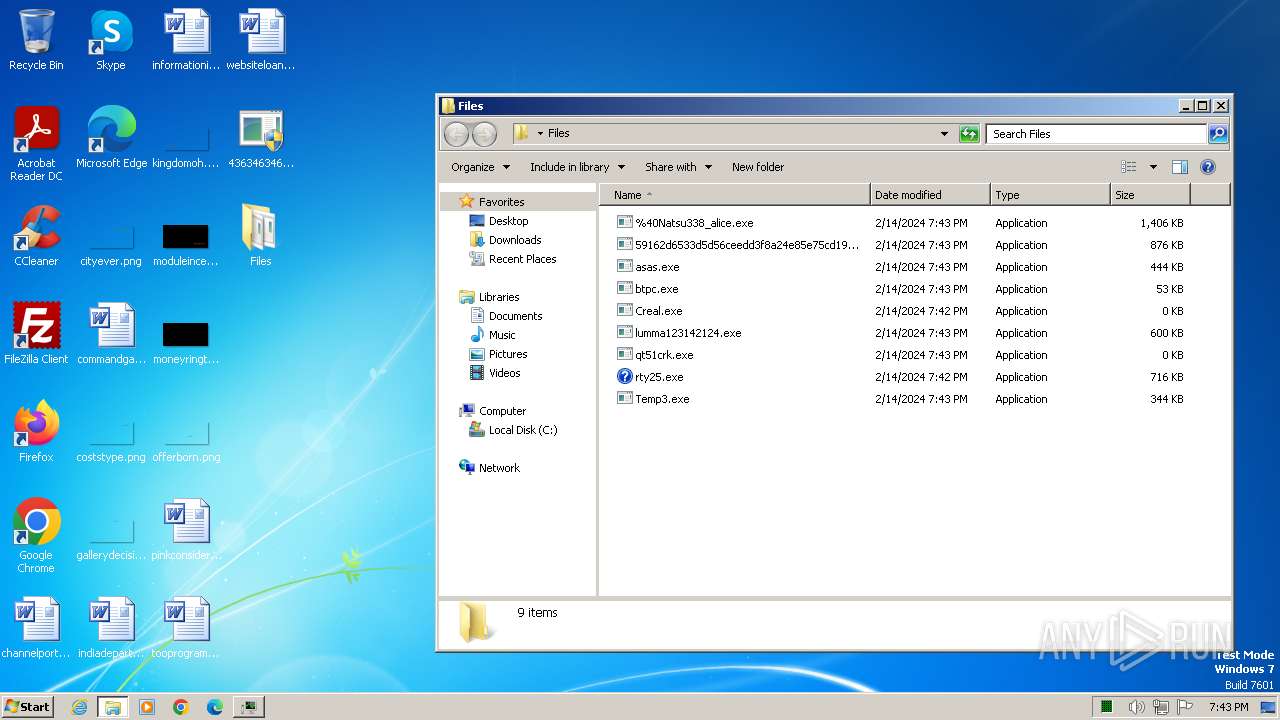Image resolution: width=1280 pixels, height=720 pixels.
Task: Click Windows Explorer taskbar button
Action: point(113,707)
